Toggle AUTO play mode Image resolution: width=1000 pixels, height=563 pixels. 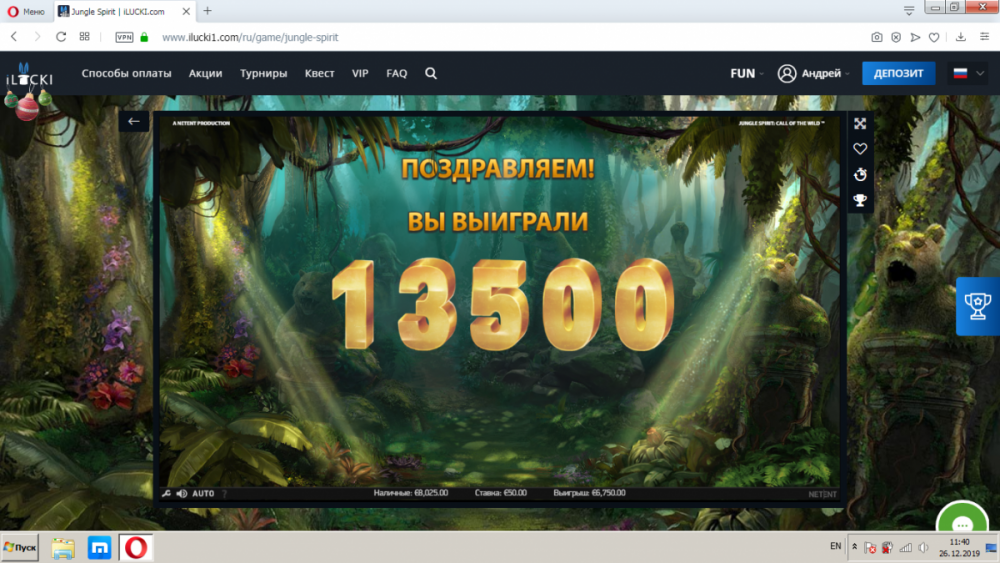[x=203, y=493]
